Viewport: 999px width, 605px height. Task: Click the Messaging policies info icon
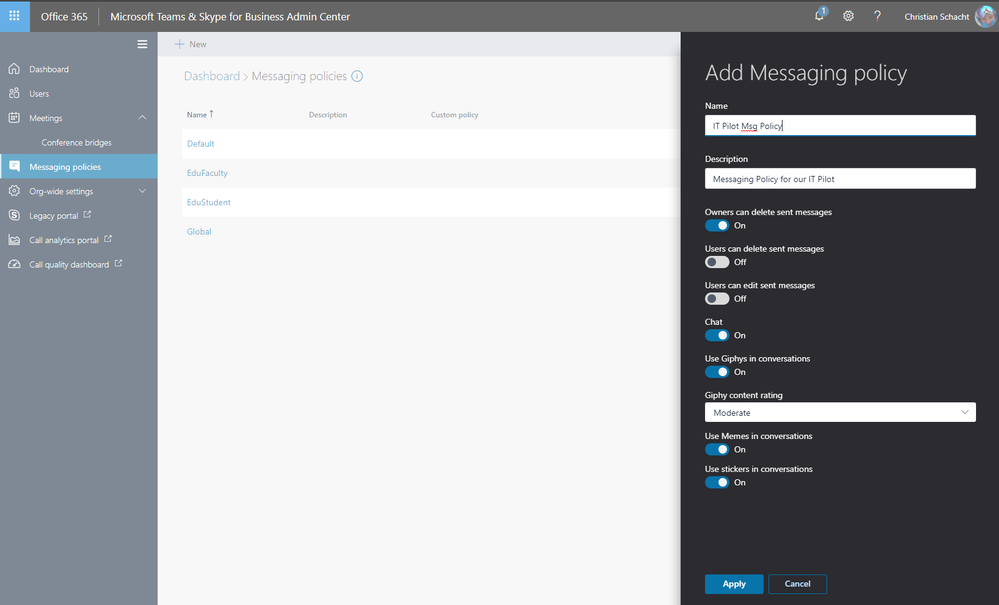(357, 76)
